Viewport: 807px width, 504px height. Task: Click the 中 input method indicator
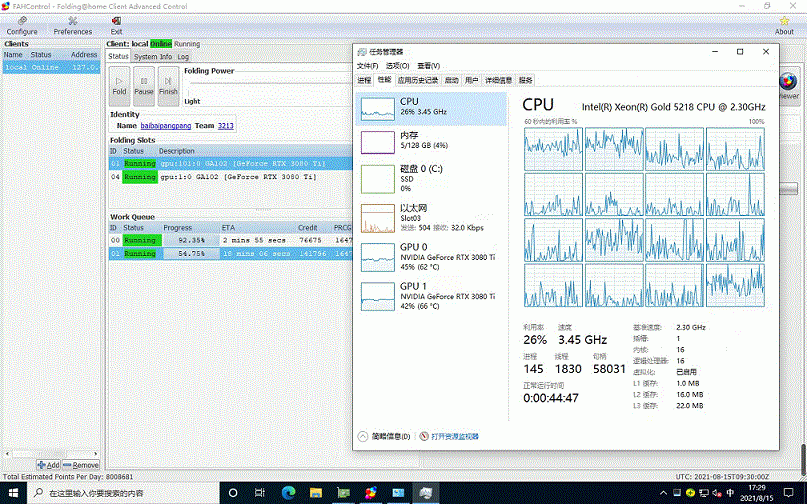click(730, 493)
